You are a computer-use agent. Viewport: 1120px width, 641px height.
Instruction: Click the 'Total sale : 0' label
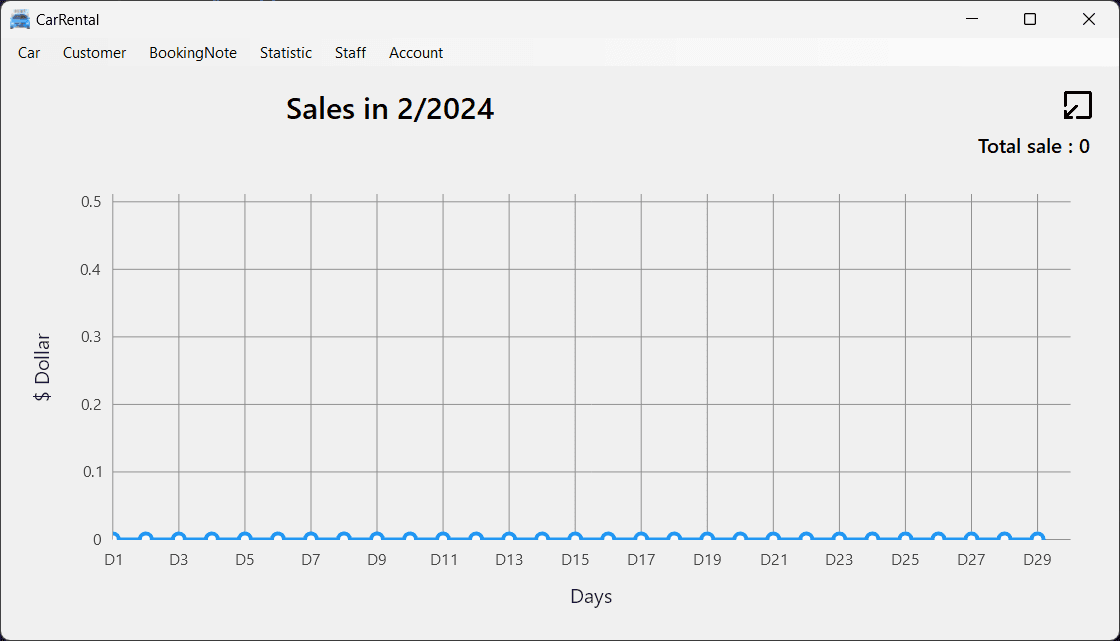(1033, 146)
